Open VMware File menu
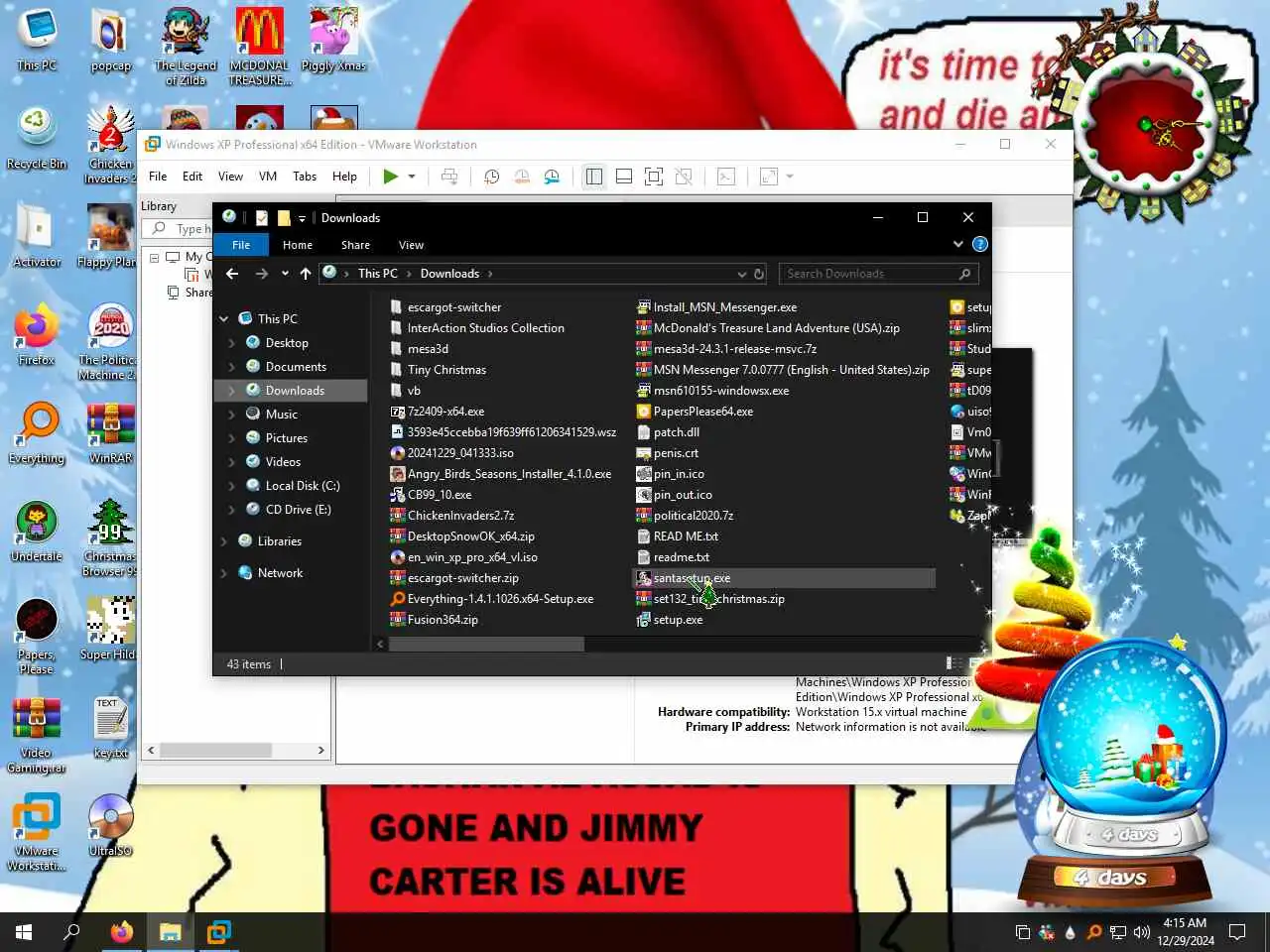 point(158,177)
